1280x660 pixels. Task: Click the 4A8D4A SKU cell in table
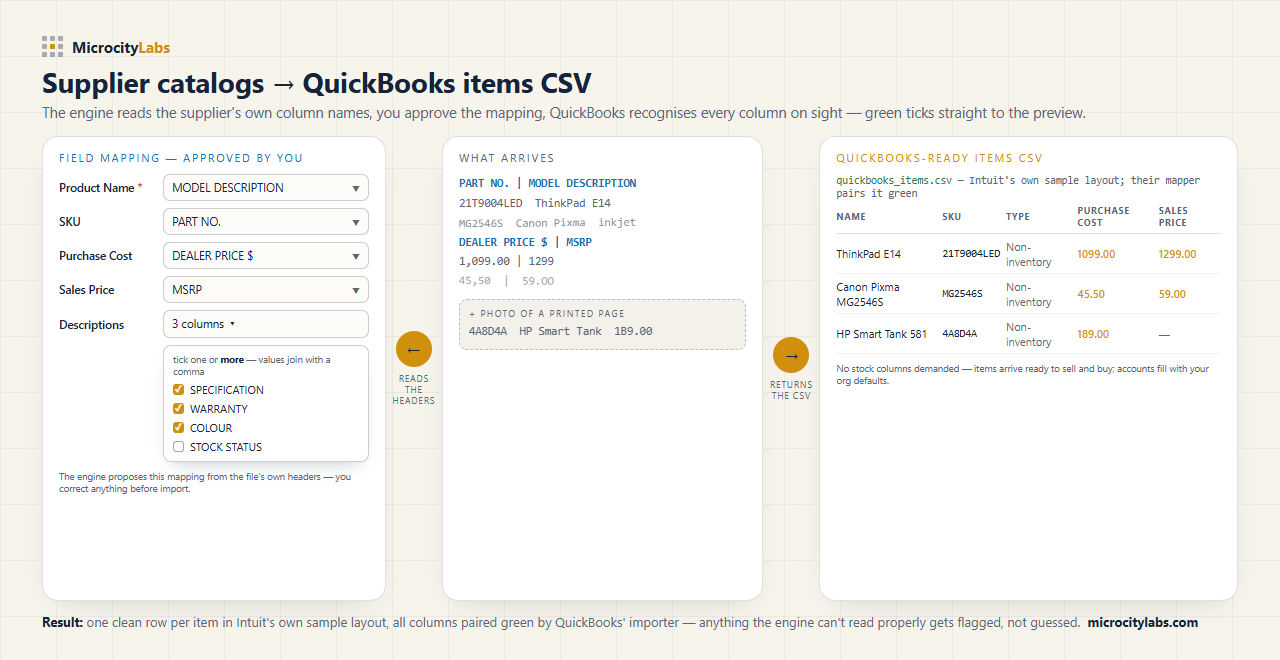pos(959,334)
